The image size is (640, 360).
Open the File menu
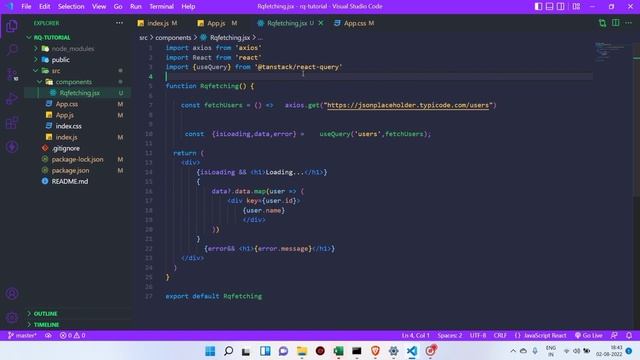(26, 7)
